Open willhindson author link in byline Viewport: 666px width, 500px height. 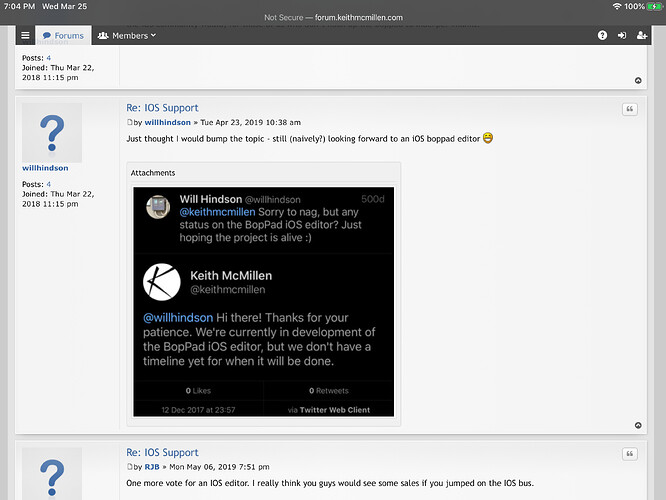(x=167, y=122)
